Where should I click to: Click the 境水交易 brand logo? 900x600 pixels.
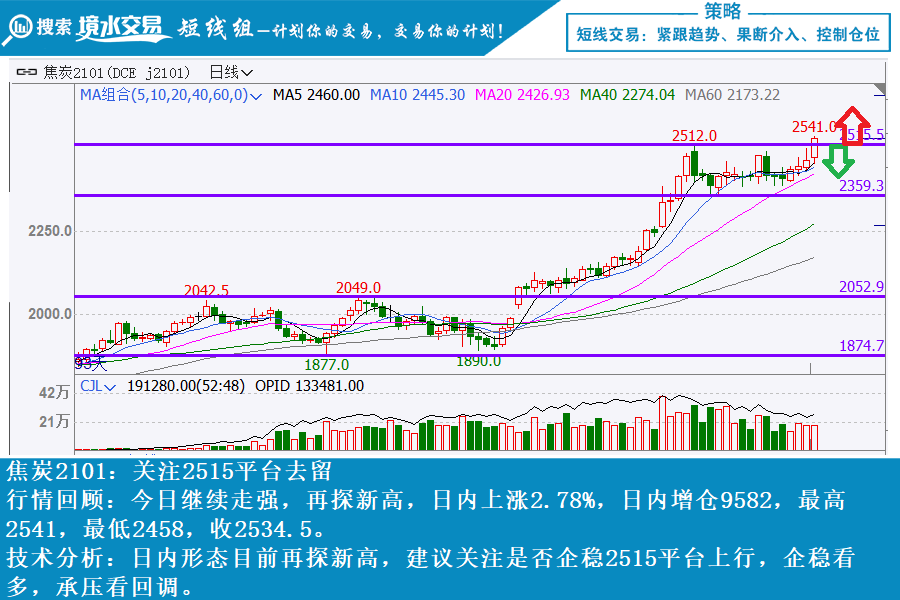(x=121, y=27)
